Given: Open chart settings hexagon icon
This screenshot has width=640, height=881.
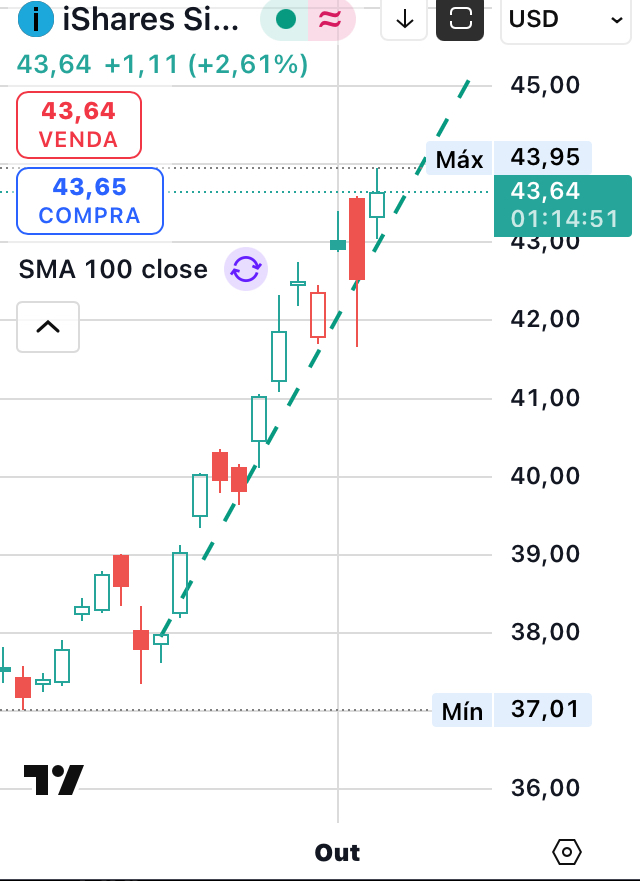Looking at the screenshot, I should [566, 852].
